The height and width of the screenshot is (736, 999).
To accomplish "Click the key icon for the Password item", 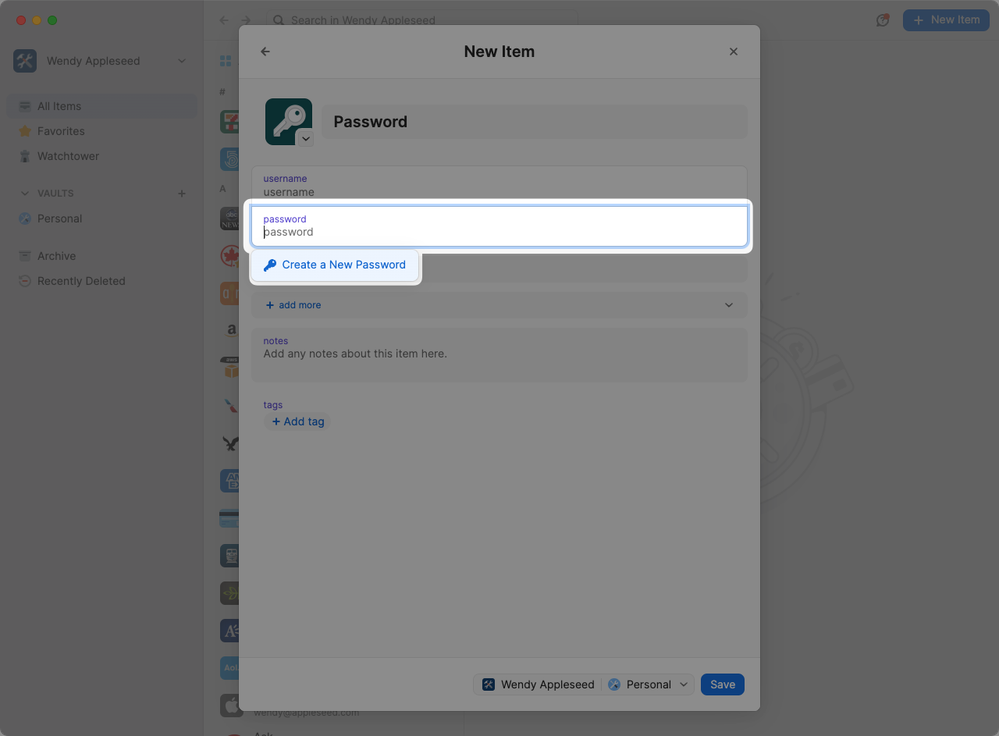I will click(286, 119).
